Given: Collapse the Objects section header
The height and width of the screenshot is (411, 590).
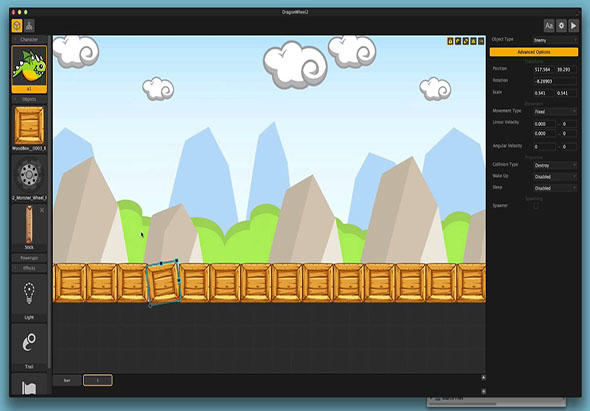Looking at the screenshot, I should [29, 99].
